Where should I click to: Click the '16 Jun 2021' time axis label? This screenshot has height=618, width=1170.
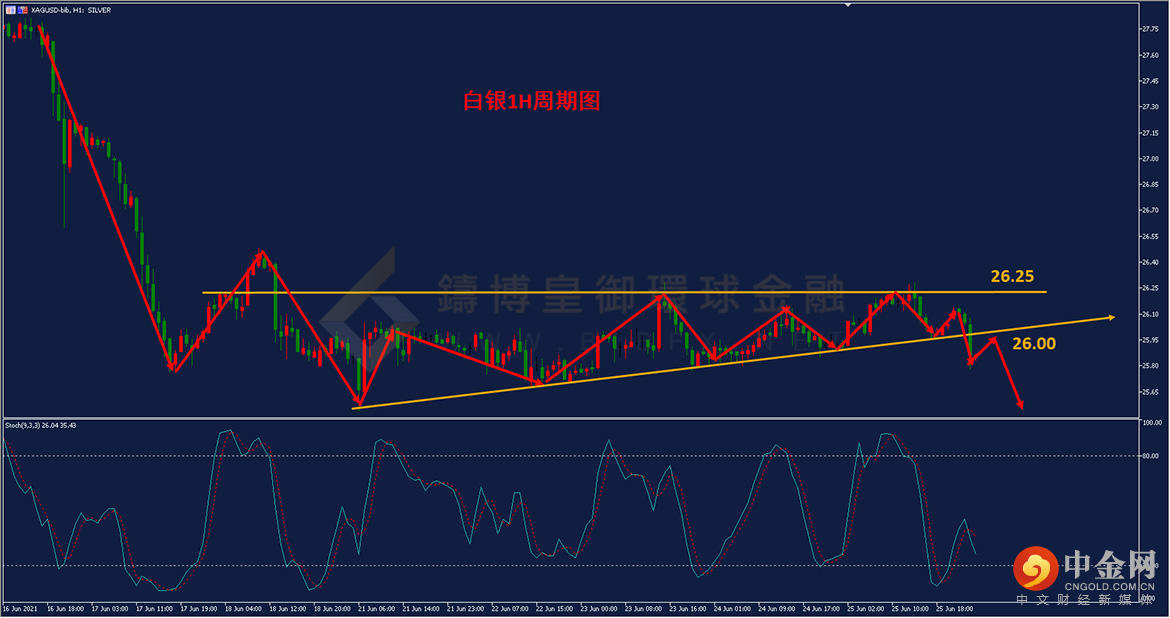pos(20,609)
